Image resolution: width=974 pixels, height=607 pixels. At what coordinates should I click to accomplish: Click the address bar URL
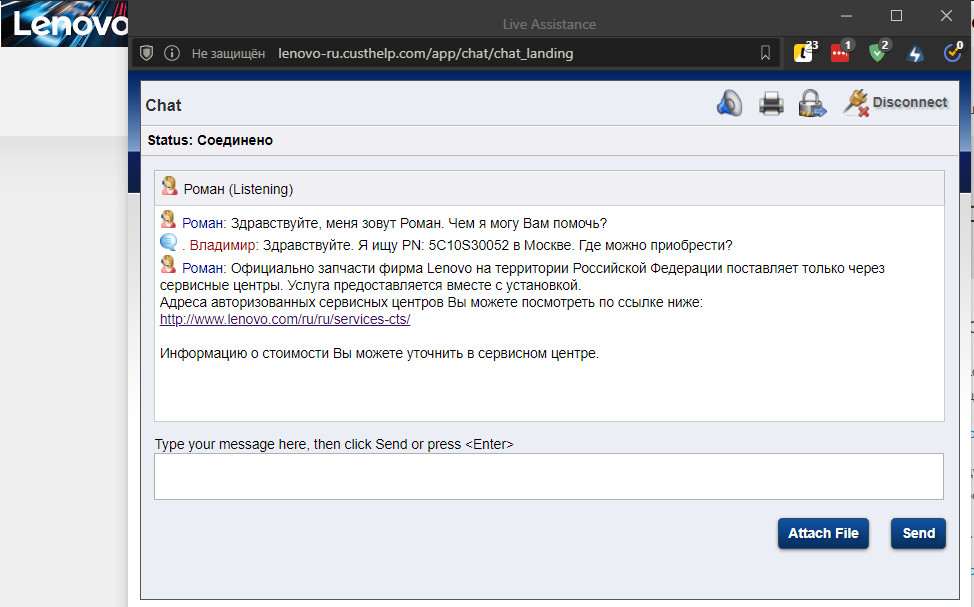tap(425, 53)
